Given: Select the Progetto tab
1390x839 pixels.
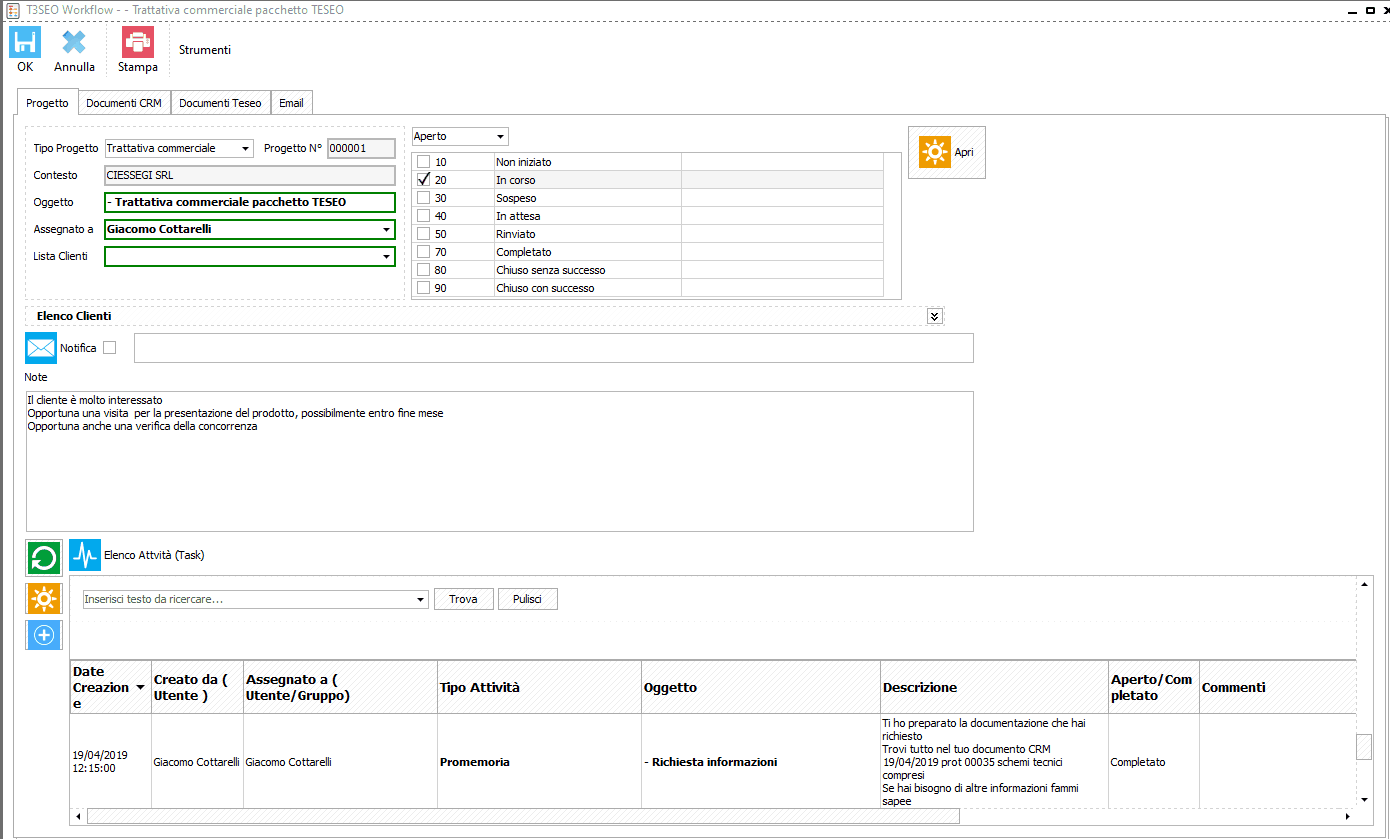Looking at the screenshot, I should pyautogui.click(x=47, y=102).
